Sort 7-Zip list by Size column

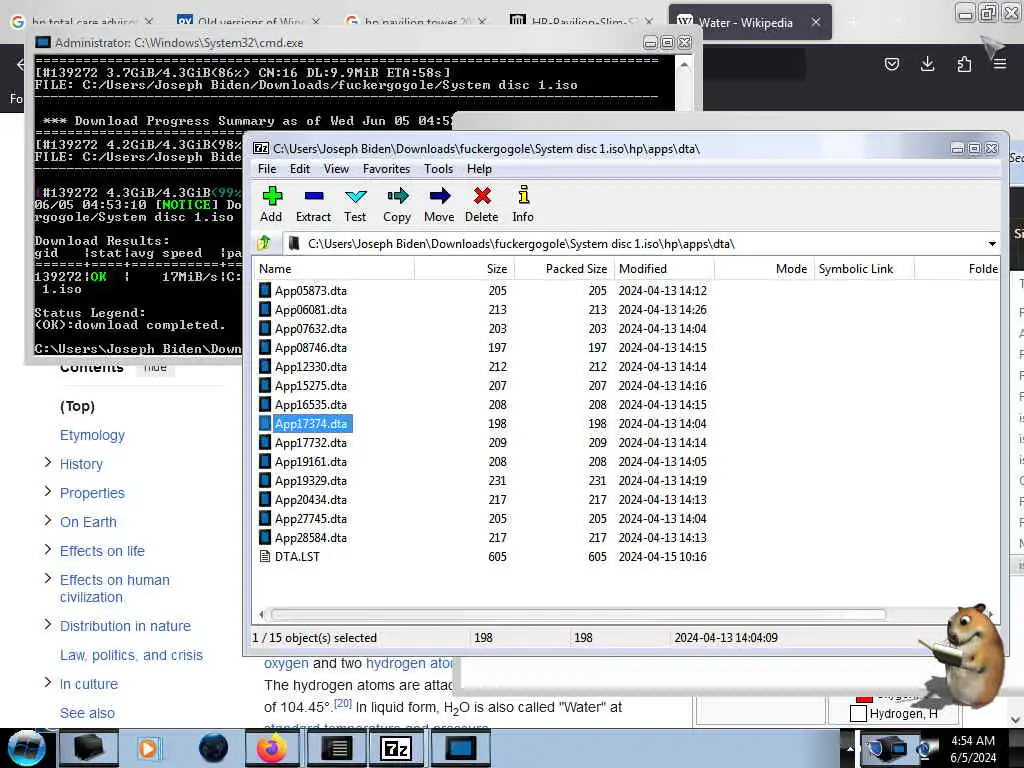[464, 269]
